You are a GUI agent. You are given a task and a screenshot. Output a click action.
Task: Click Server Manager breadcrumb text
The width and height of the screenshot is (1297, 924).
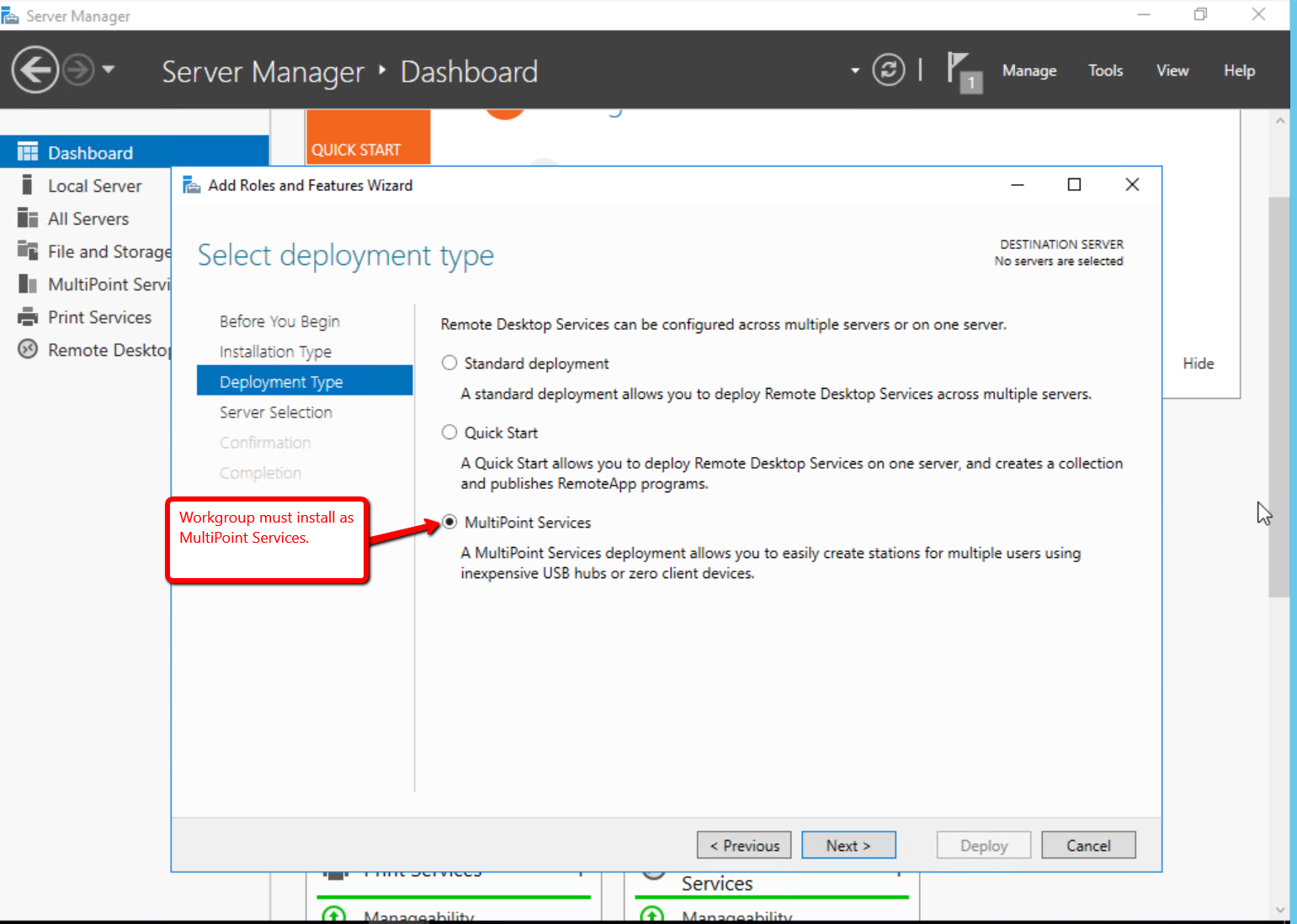tap(263, 72)
